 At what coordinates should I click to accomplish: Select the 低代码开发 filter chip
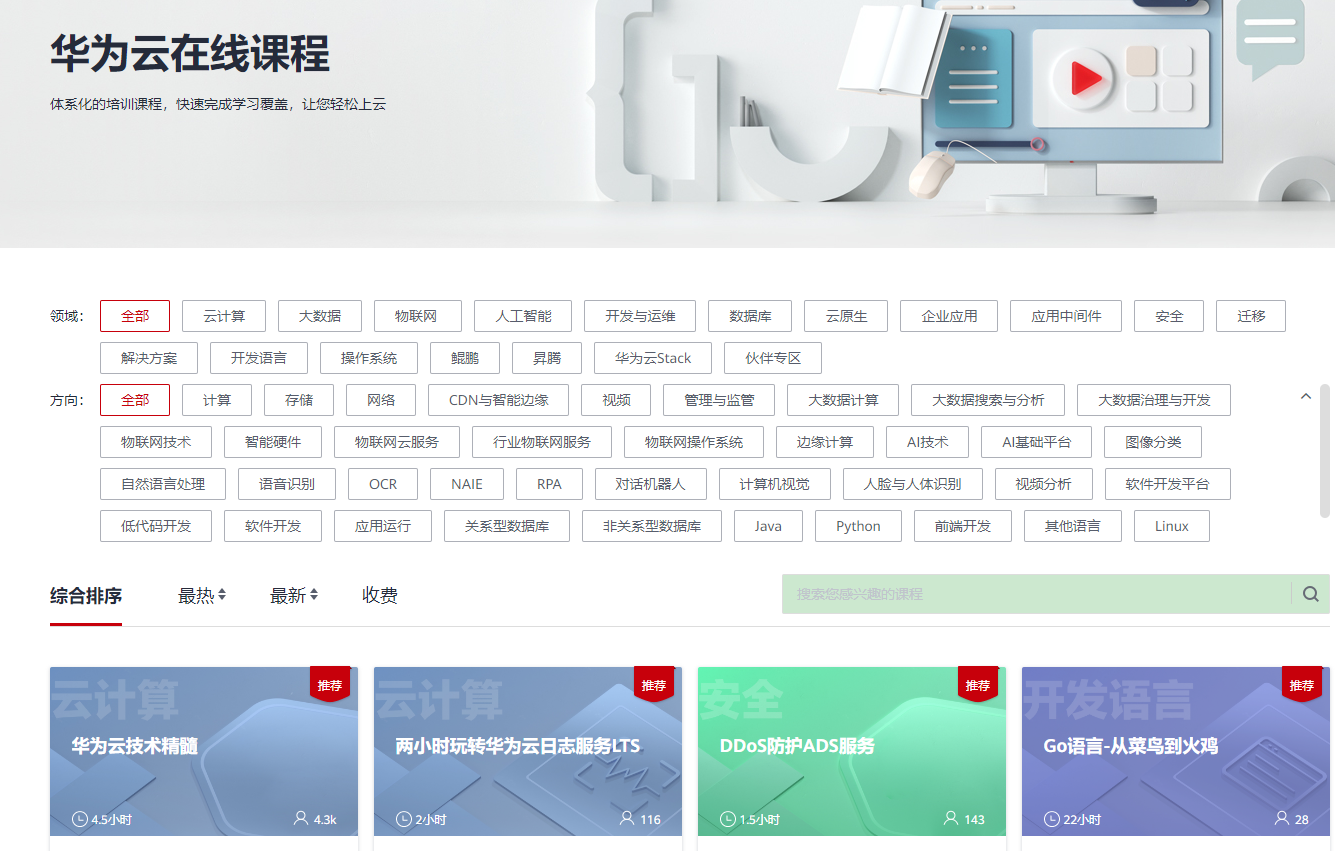pos(156,526)
